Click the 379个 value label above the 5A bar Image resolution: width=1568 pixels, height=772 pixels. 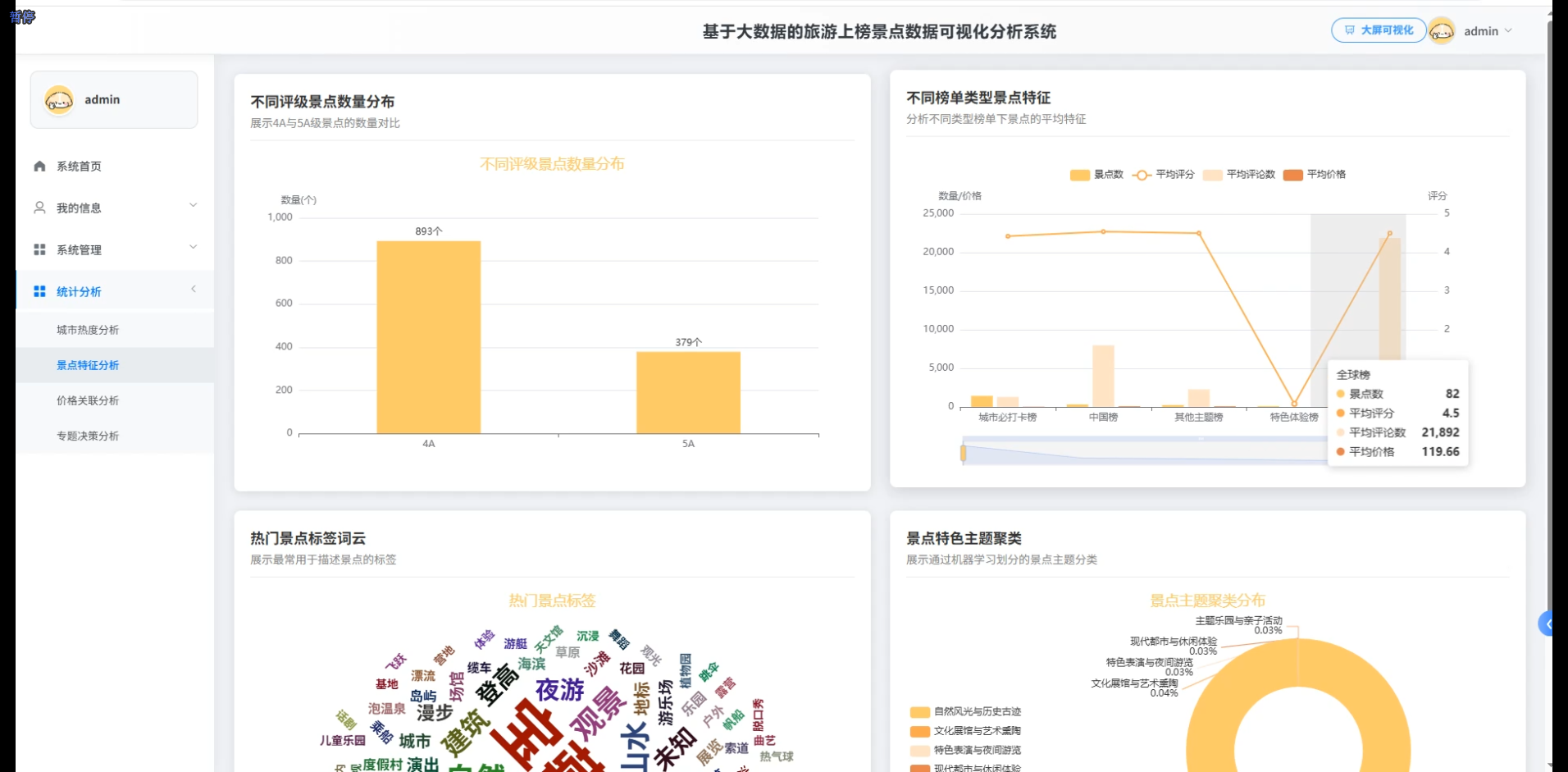coord(689,342)
